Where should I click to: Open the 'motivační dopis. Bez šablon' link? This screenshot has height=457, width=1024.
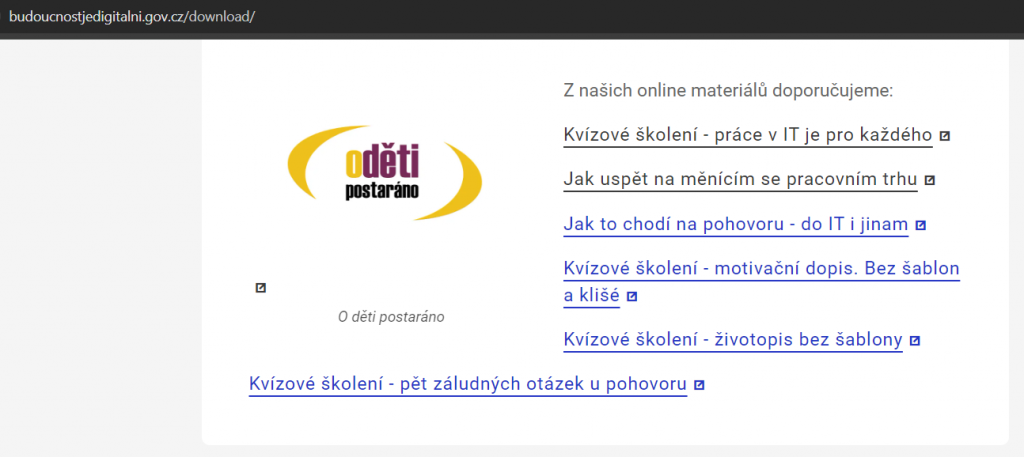click(x=761, y=269)
